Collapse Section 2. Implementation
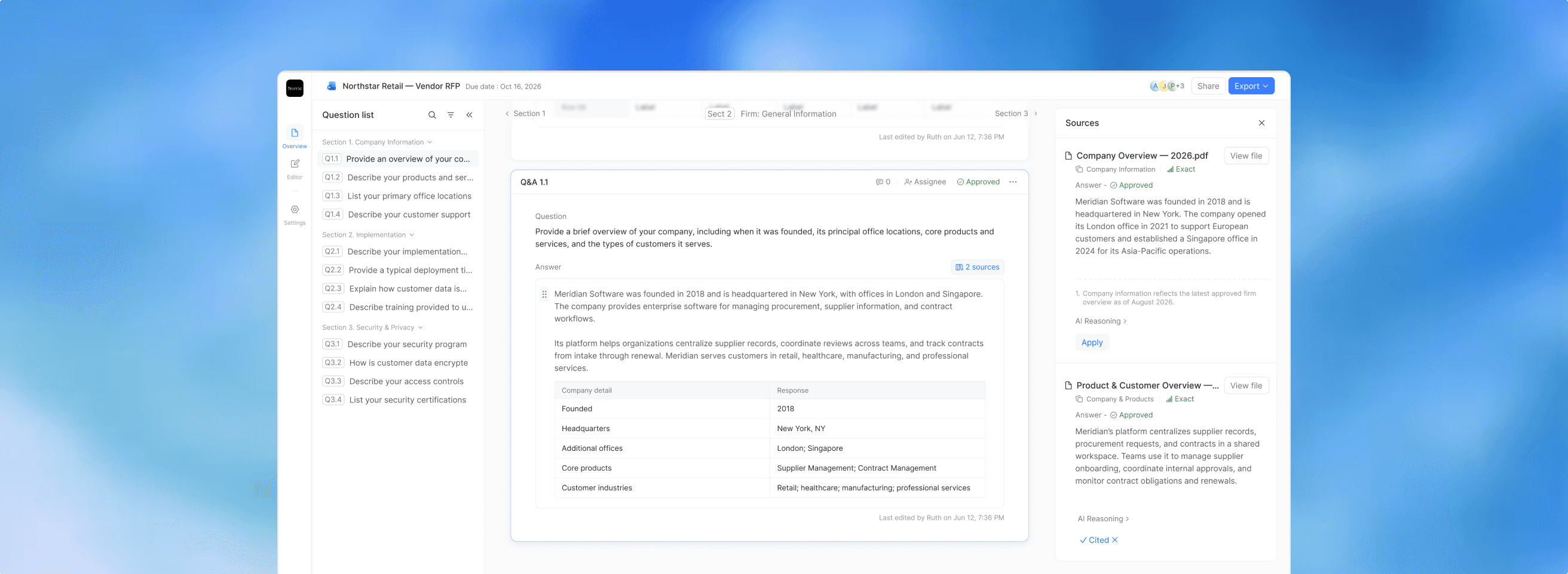 click(x=368, y=234)
